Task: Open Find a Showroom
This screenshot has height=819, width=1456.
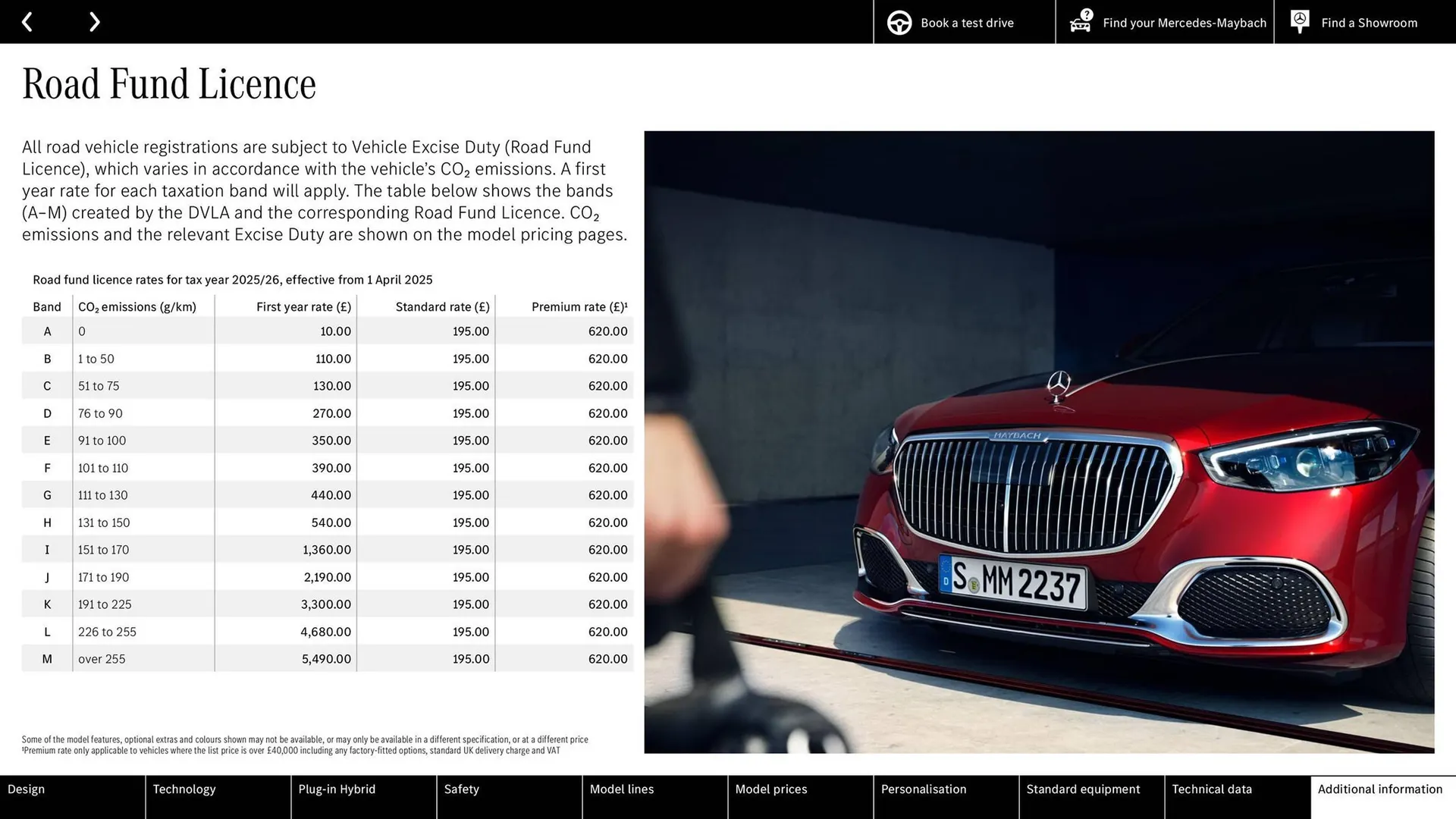Action: [1369, 23]
